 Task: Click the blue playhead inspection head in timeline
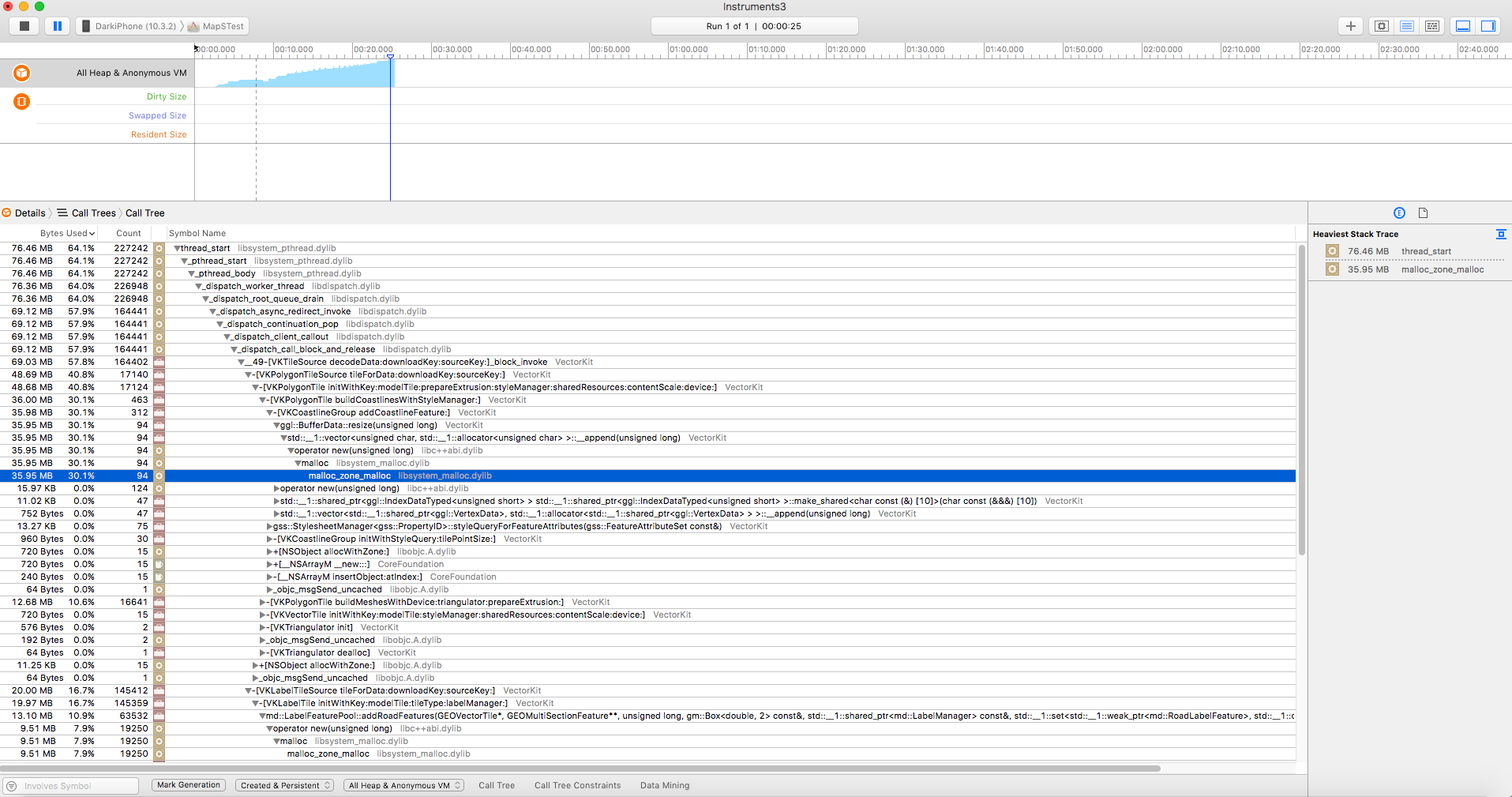tap(390, 57)
